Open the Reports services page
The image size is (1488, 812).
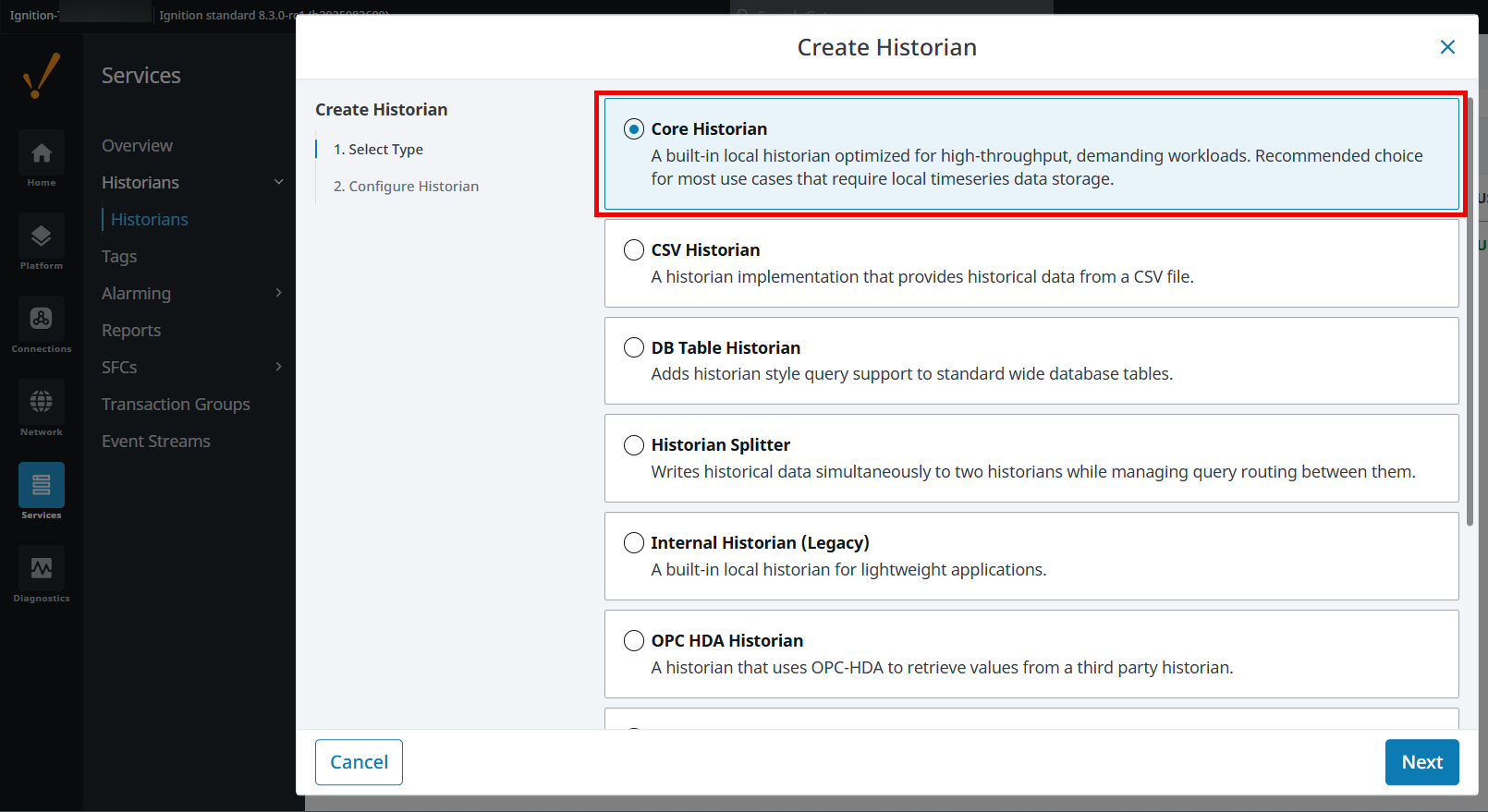tap(131, 331)
